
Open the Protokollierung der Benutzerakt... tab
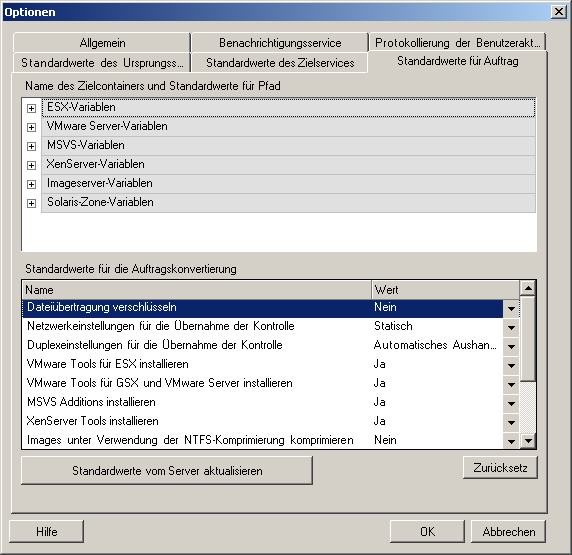[x=457, y=43]
